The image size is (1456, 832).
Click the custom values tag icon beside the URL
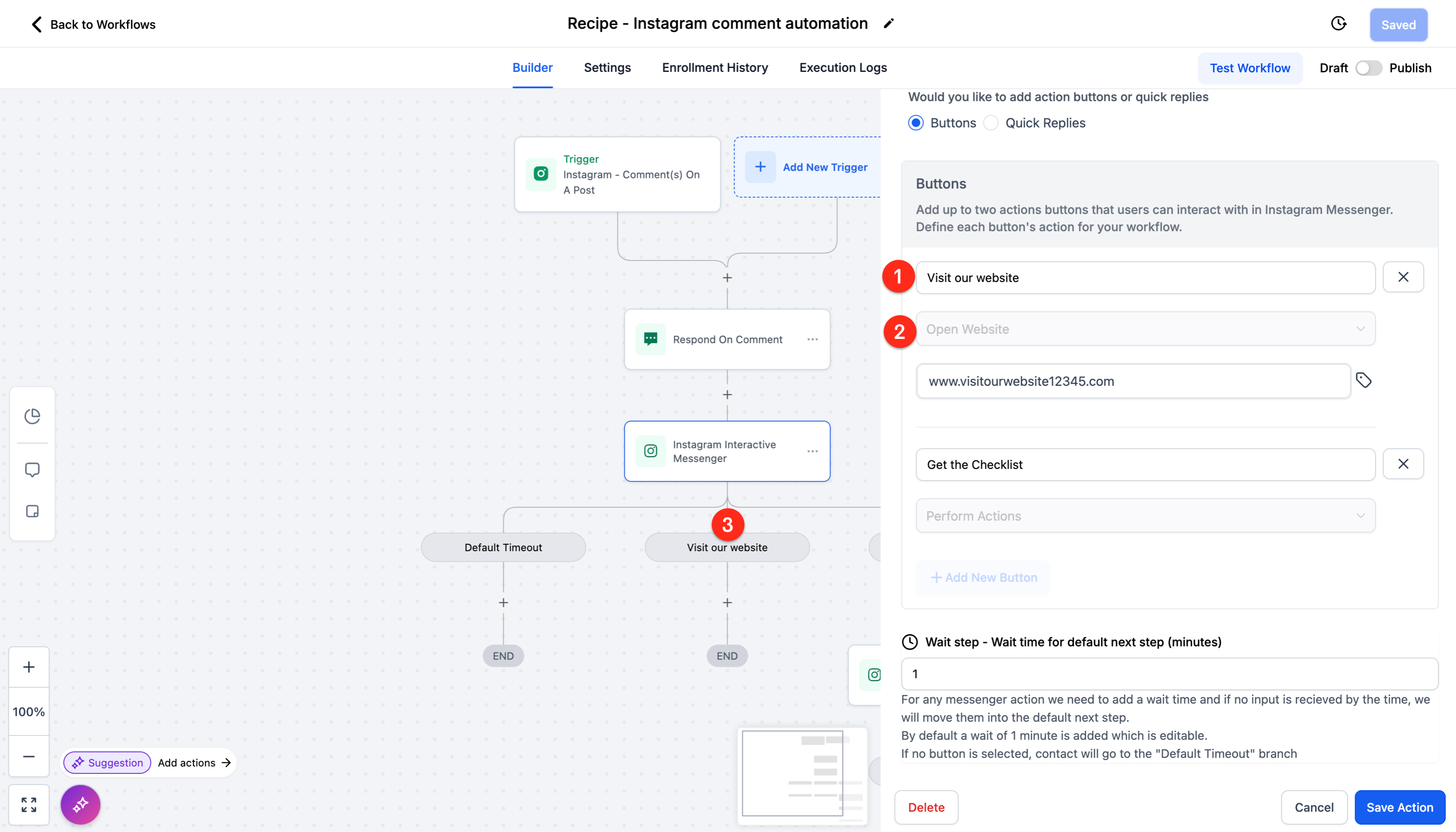coord(1364,381)
